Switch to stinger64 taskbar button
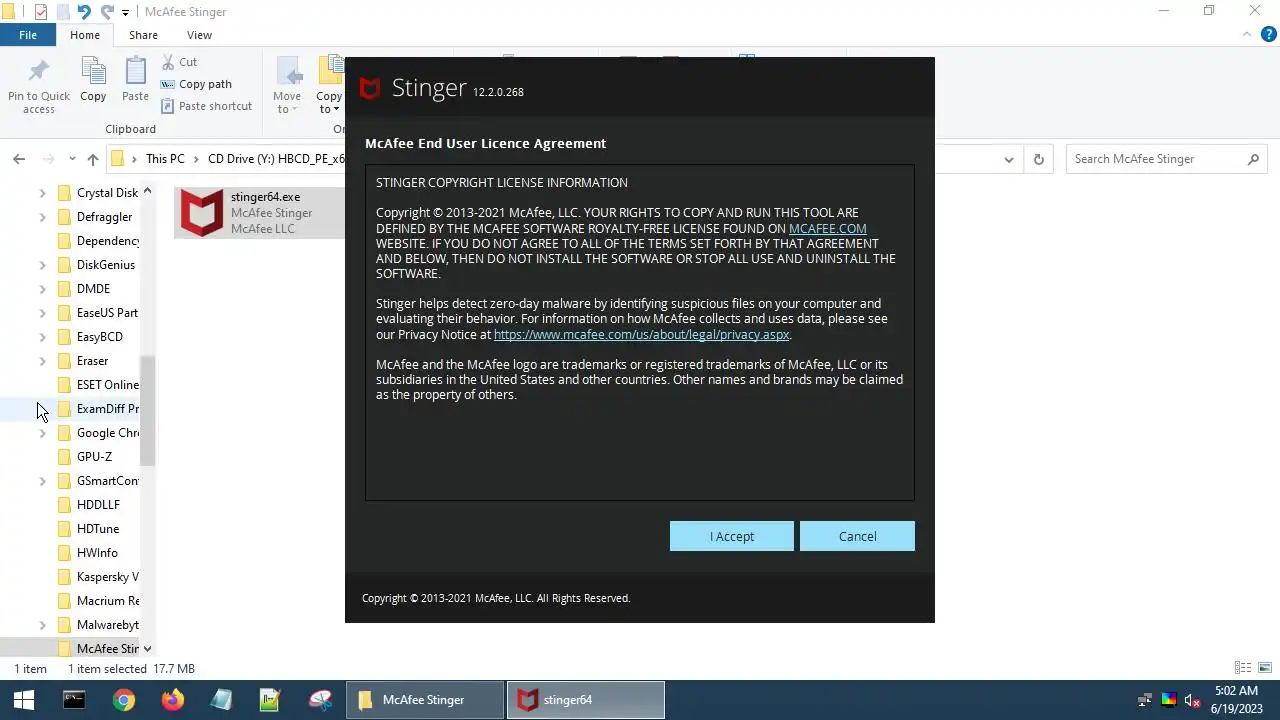The image size is (1280, 720). point(586,700)
